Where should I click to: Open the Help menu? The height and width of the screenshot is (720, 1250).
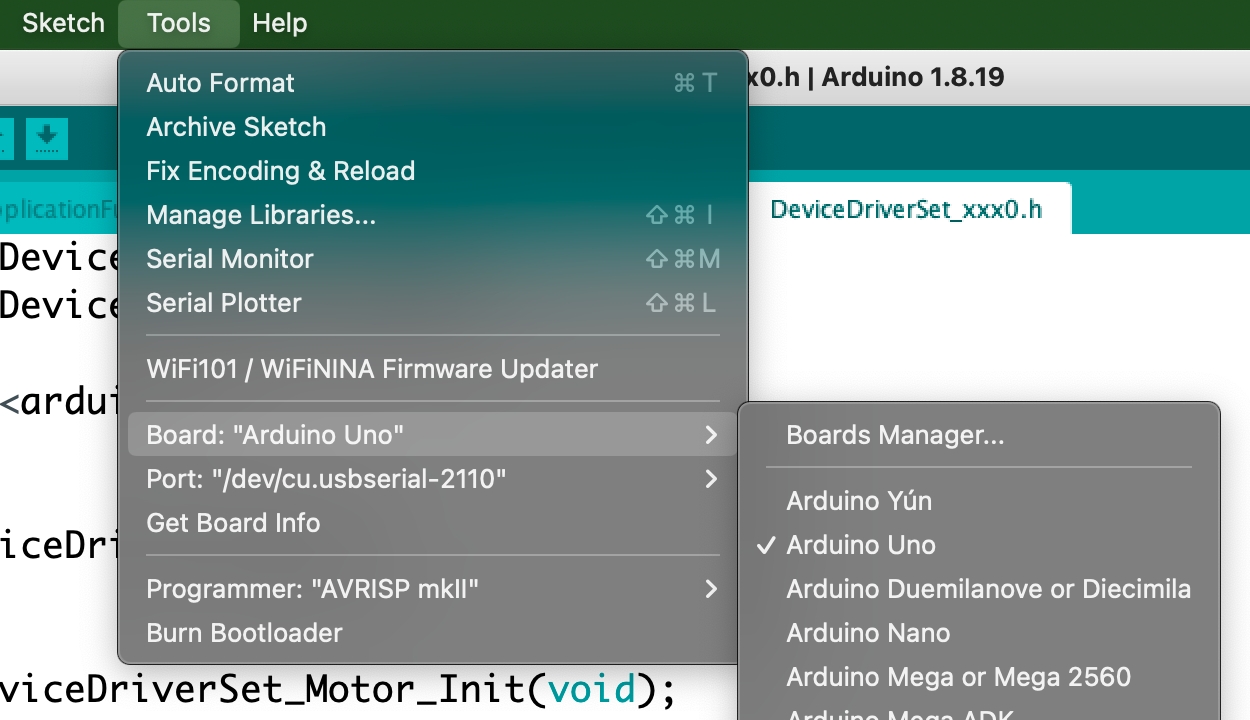[279, 23]
